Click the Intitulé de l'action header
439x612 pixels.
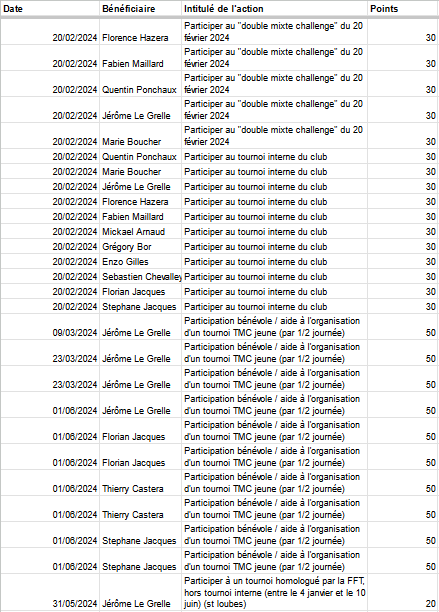(x=274, y=8)
